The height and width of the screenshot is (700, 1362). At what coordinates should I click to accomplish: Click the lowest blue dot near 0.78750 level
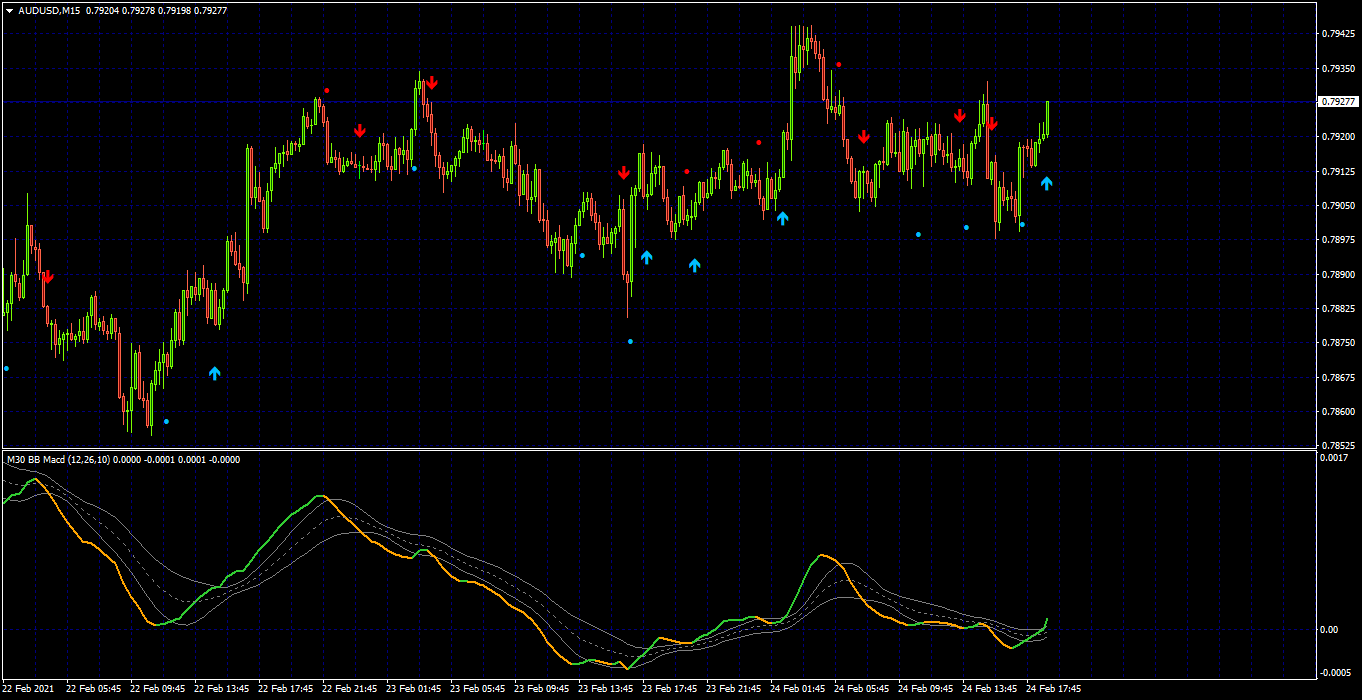pyautogui.click(x=630, y=342)
